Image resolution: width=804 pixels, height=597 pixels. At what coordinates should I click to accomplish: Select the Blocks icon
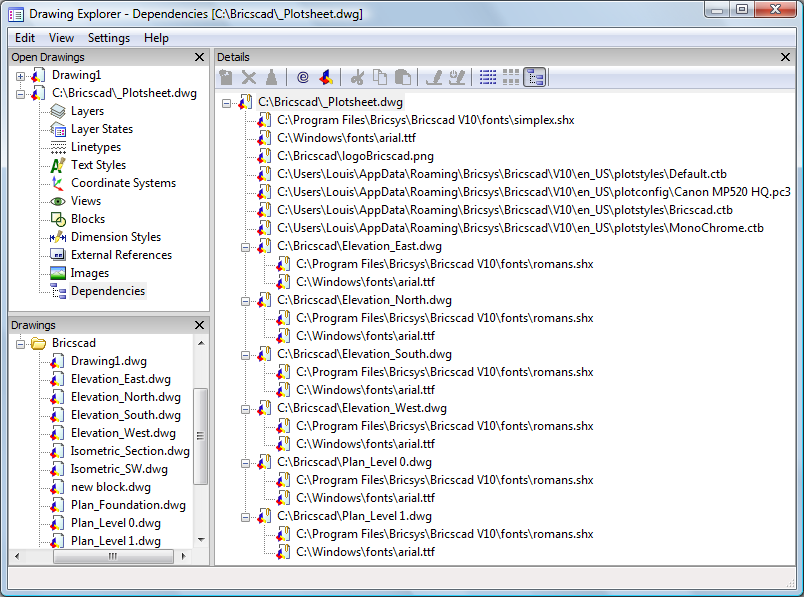pos(58,219)
